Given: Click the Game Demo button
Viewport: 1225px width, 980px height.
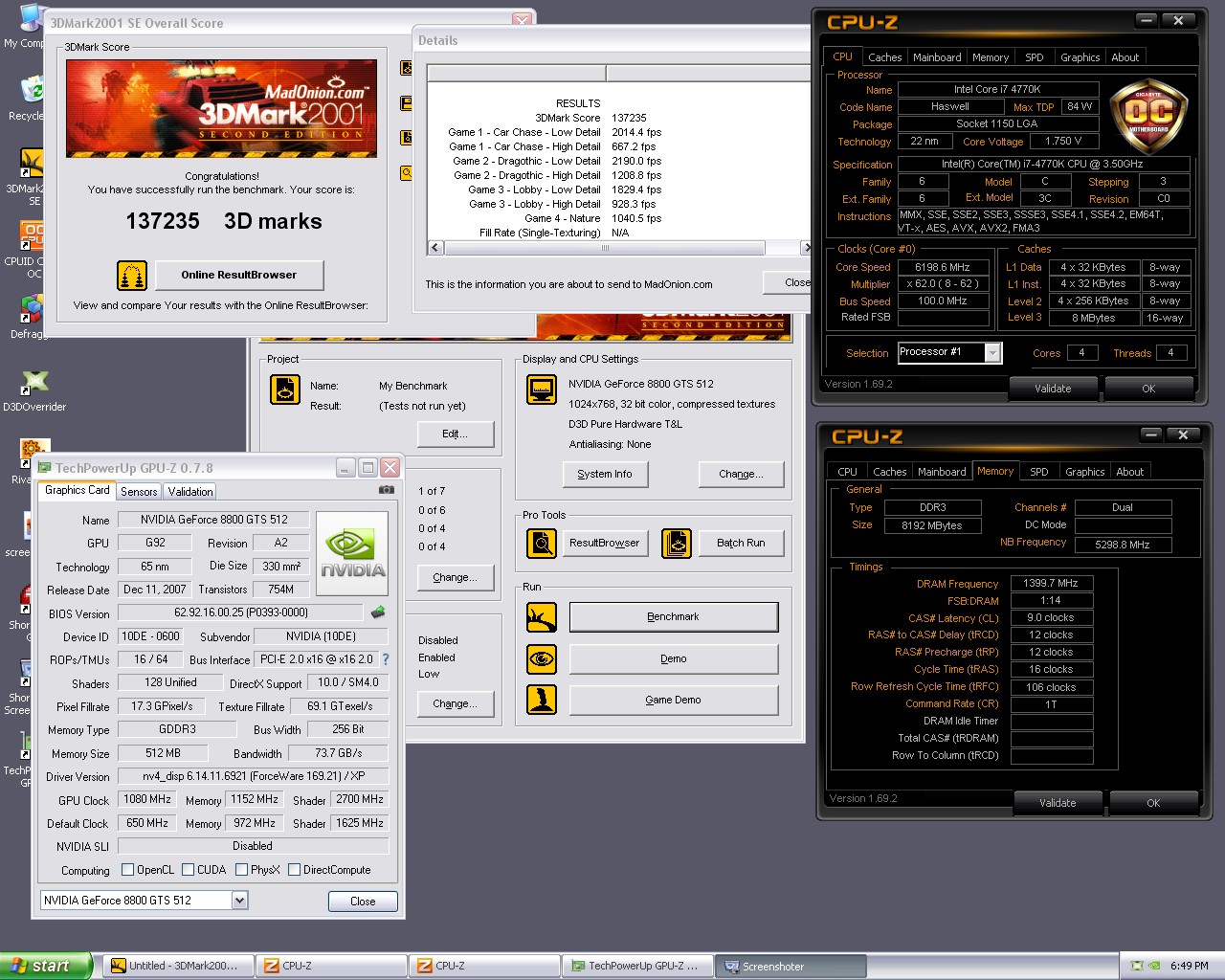Looking at the screenshot, I should tap(674, 700).
